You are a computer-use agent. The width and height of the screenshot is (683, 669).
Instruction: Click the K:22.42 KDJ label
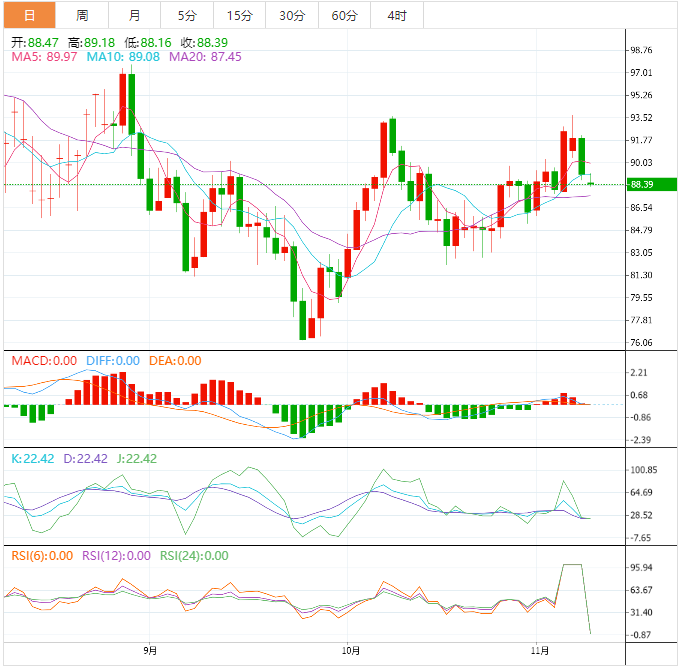(x=33, y=459)
